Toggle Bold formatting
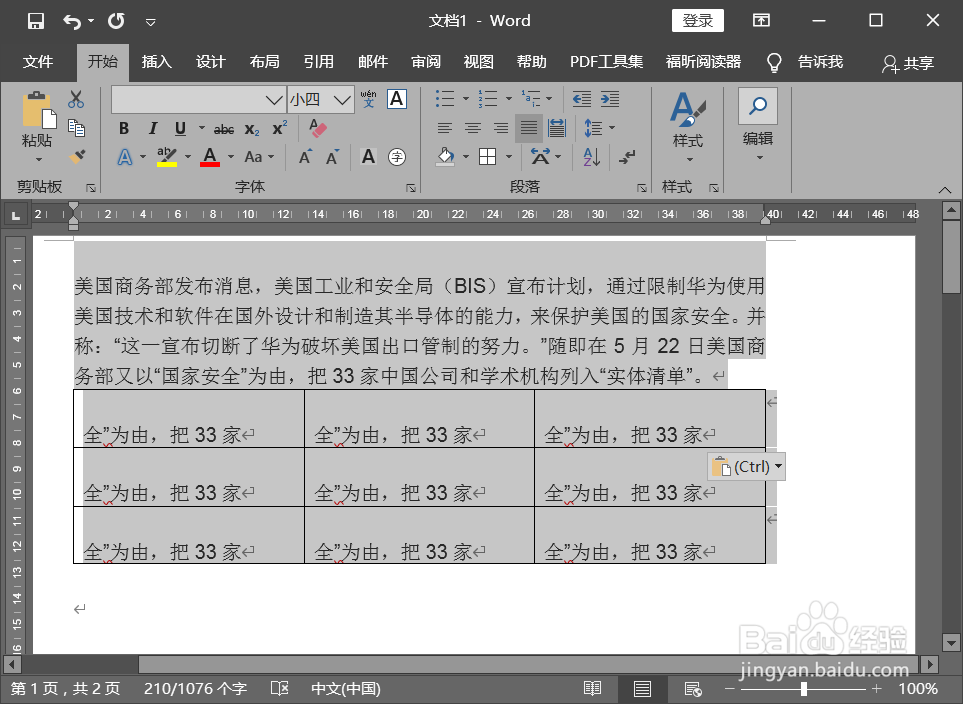The height and width of the screenshot is (704, 963). [x=123, y=128]
